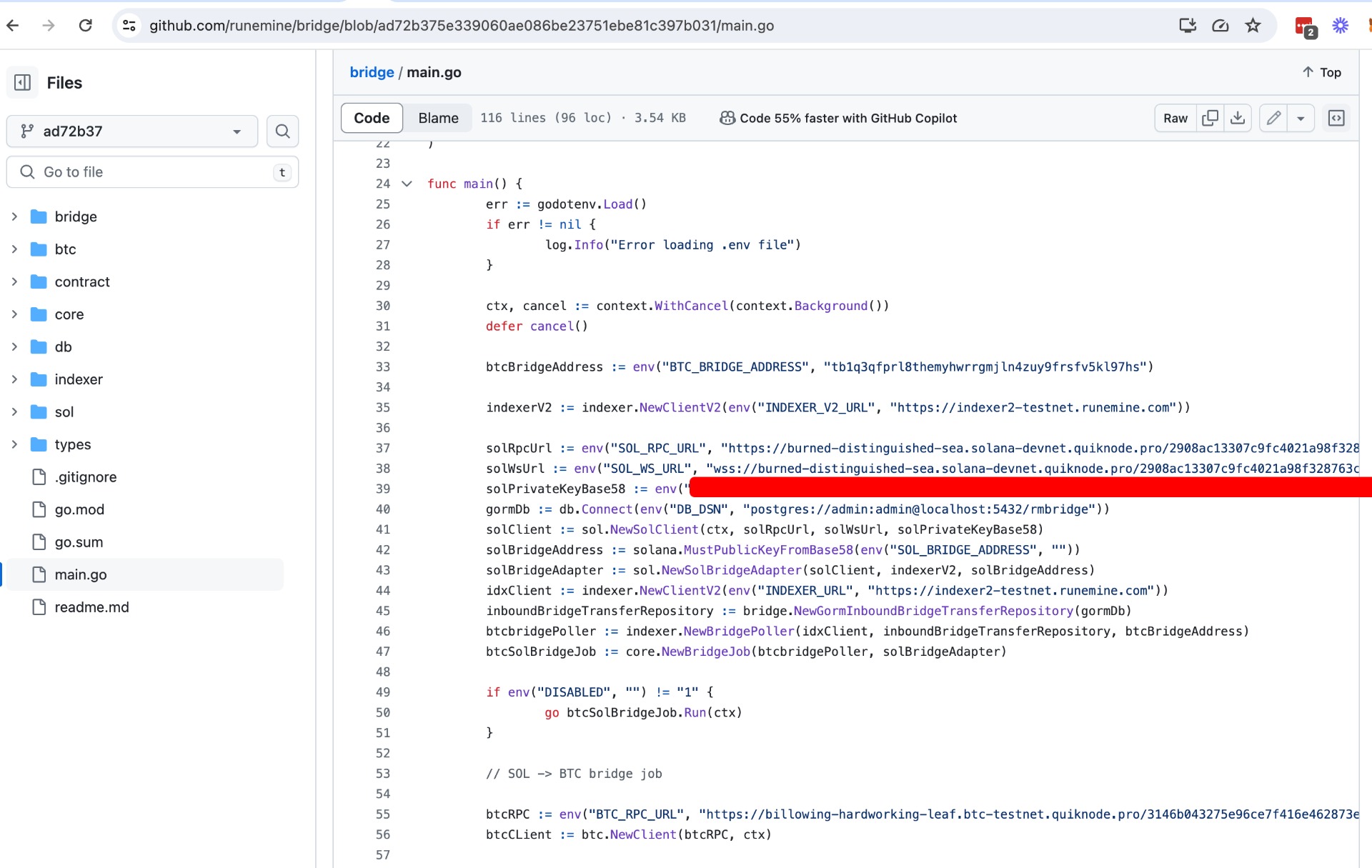Click the browser address bar URL
This screenshot has width=1372, height=868.
point(462,26)
